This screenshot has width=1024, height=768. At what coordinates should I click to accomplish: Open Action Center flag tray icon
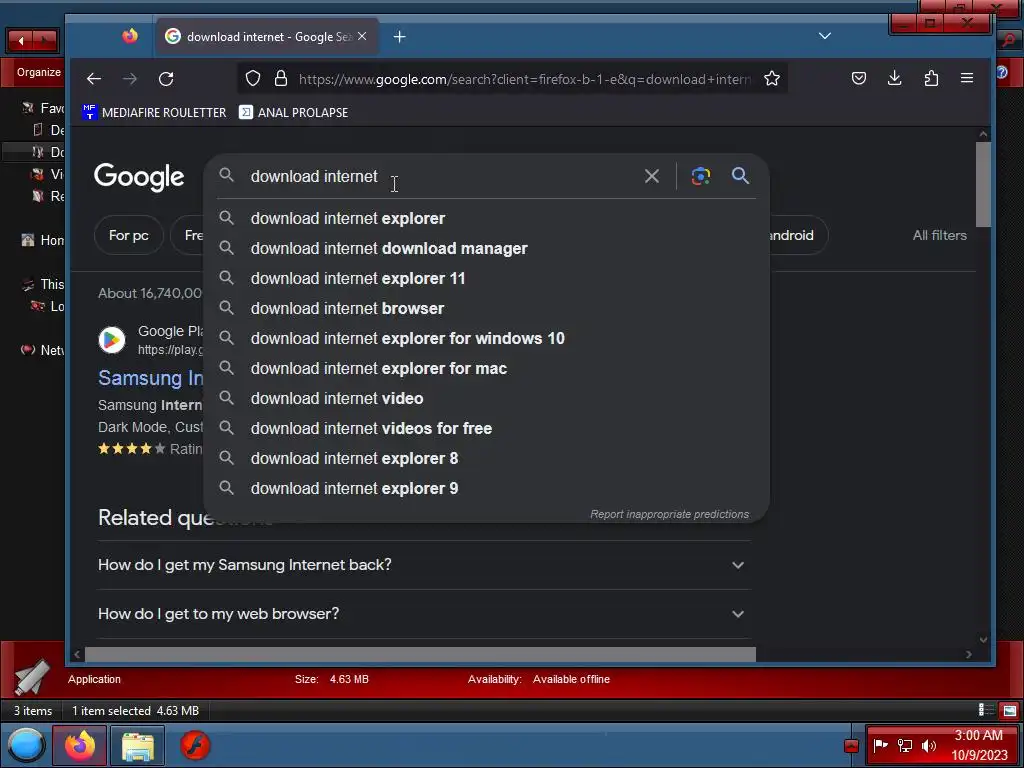click(x=880, y=745)
